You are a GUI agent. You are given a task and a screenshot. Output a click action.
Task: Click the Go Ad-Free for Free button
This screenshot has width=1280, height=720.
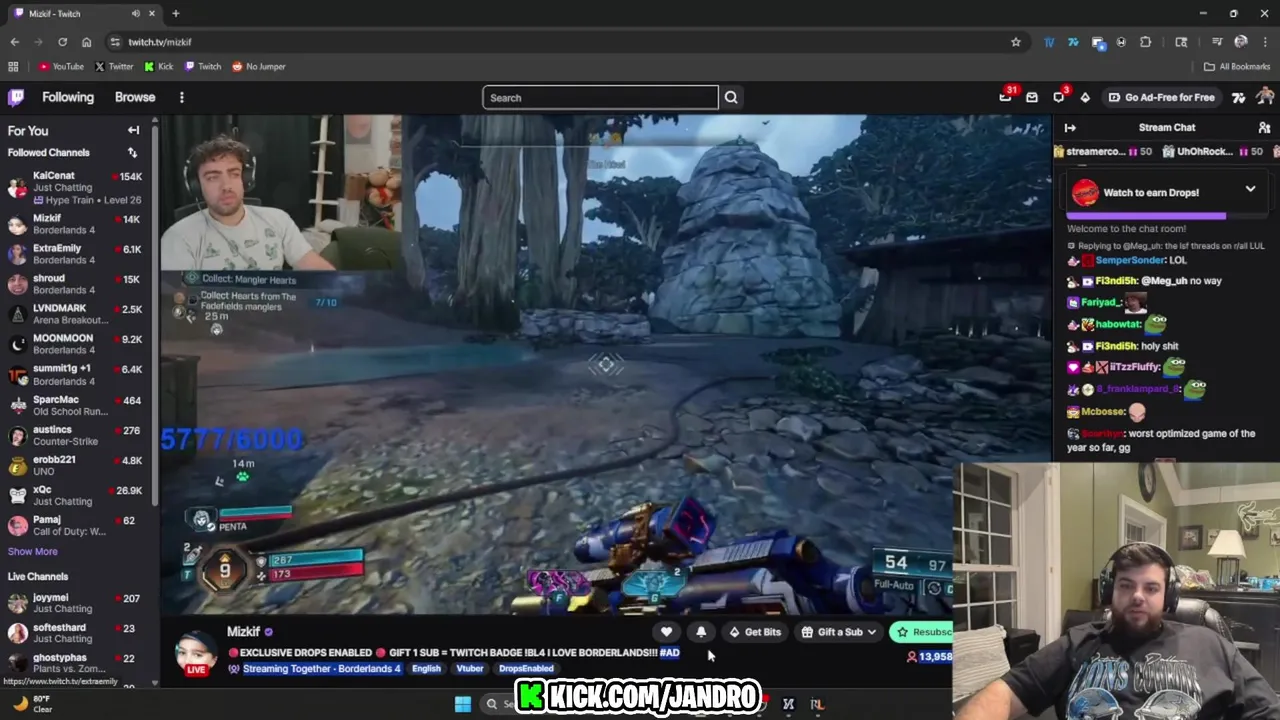click(x=1161, y=97)
